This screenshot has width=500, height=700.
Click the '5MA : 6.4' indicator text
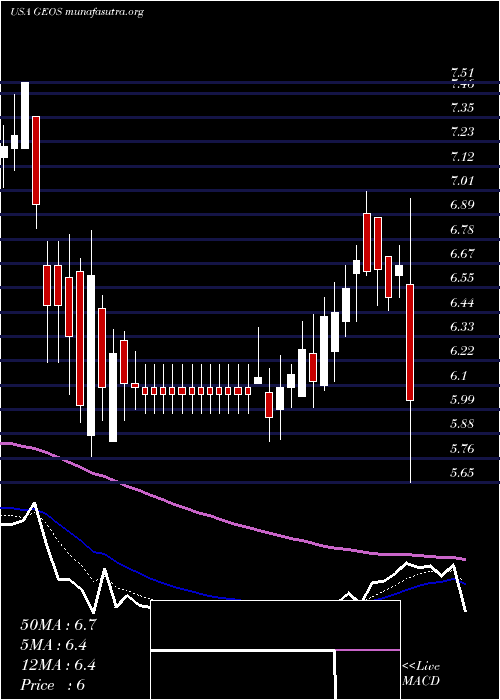[x=54, y=645]
